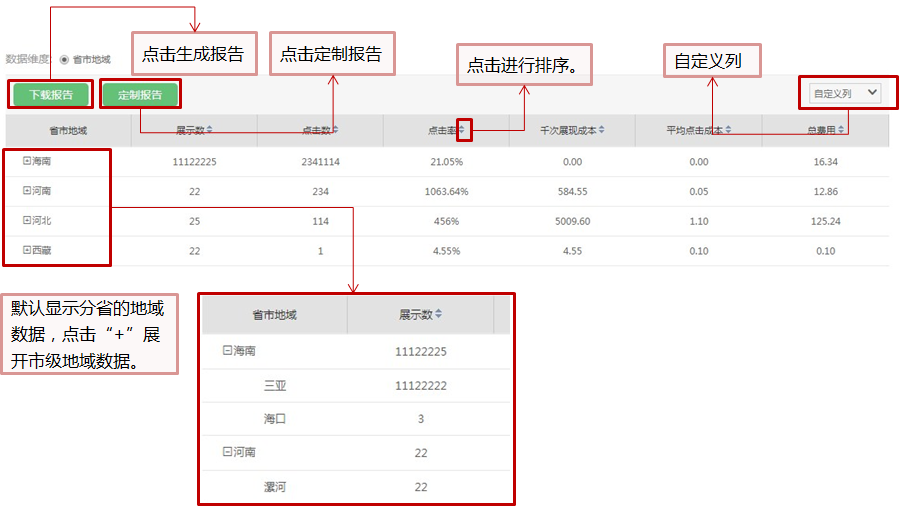Click the green 下载报告 button

(x=50, y=95)
